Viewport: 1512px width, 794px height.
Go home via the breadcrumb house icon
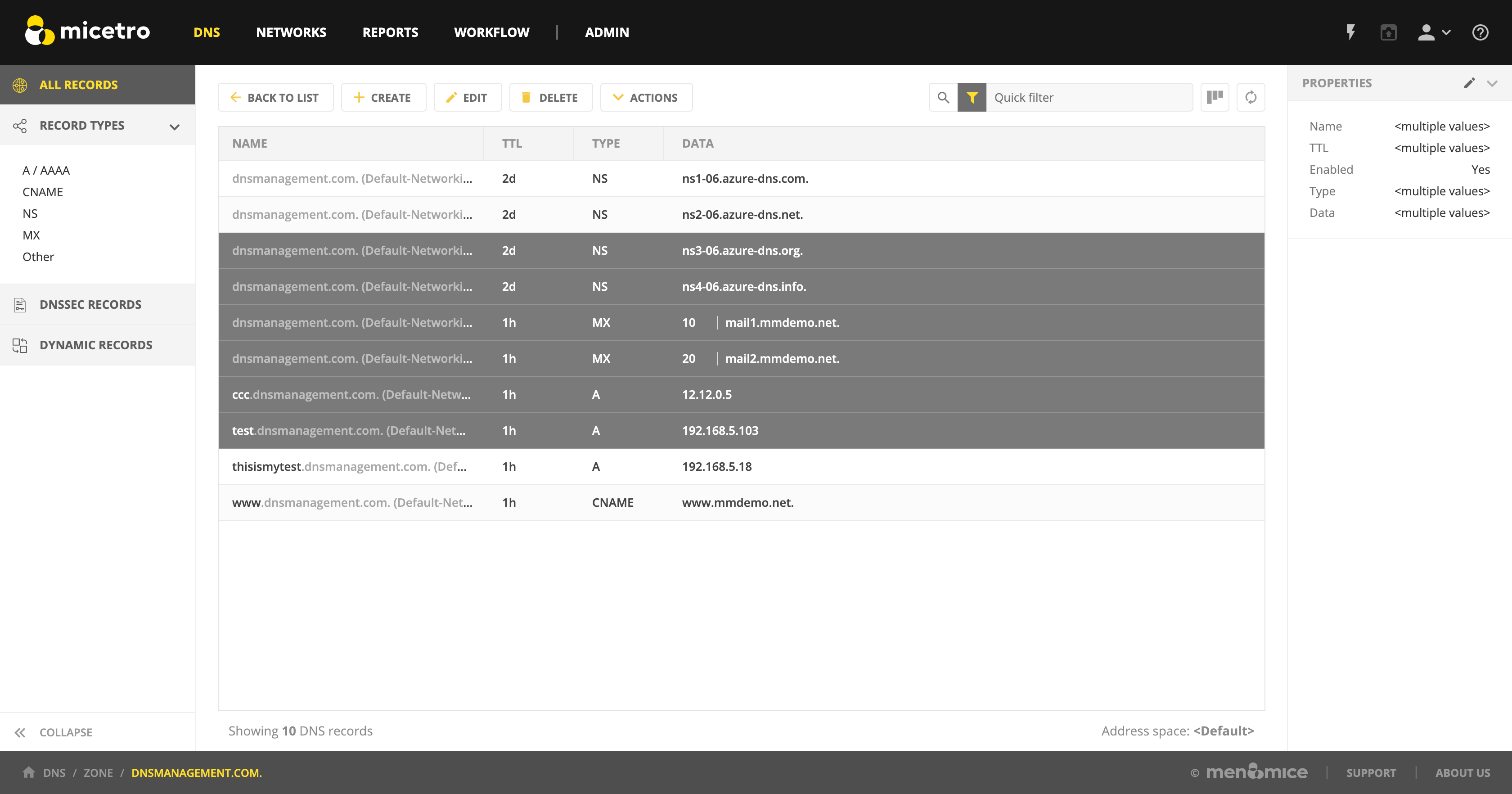pos(29,771)
